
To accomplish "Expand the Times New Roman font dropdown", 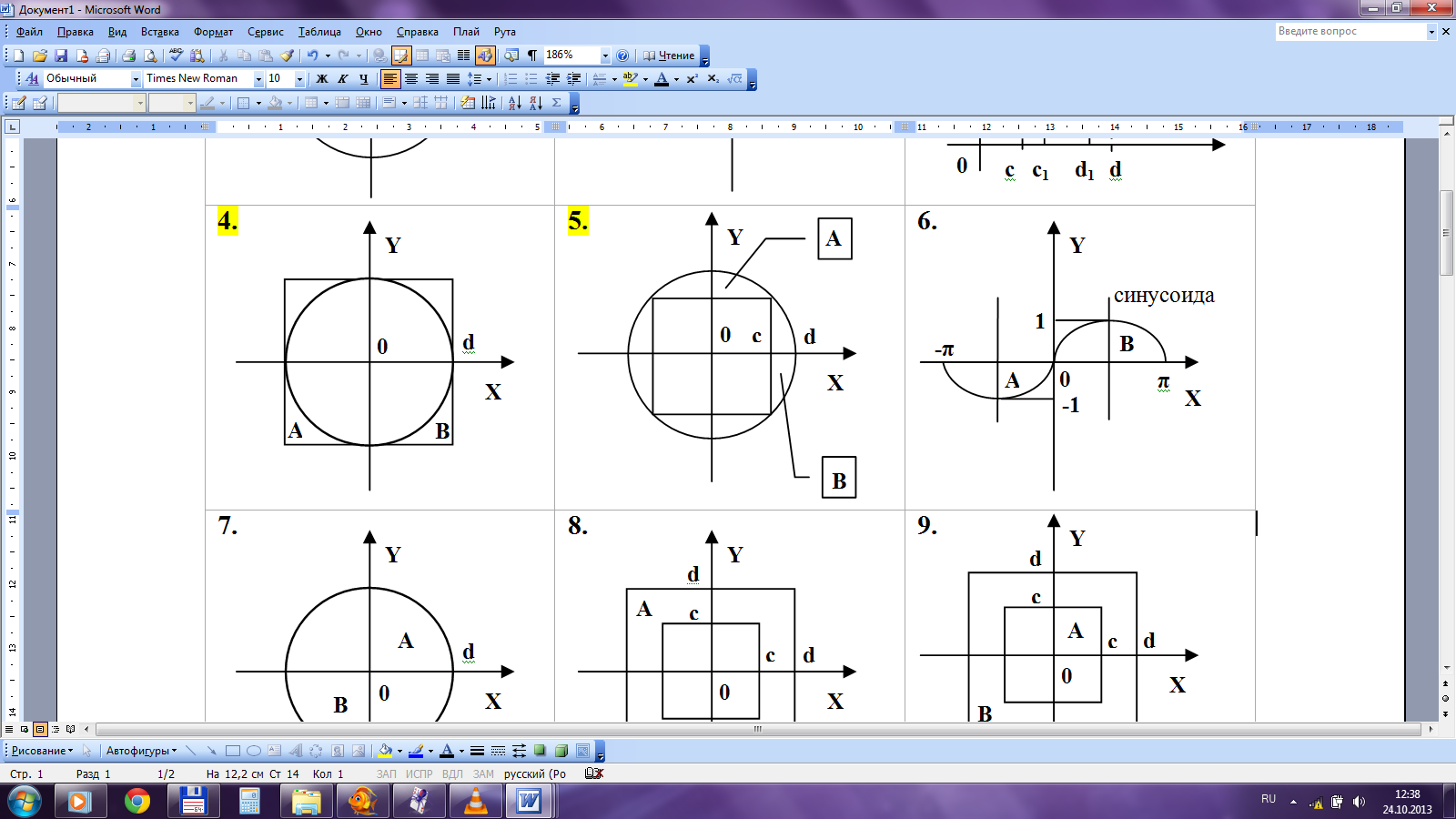I will pos(258,79).
